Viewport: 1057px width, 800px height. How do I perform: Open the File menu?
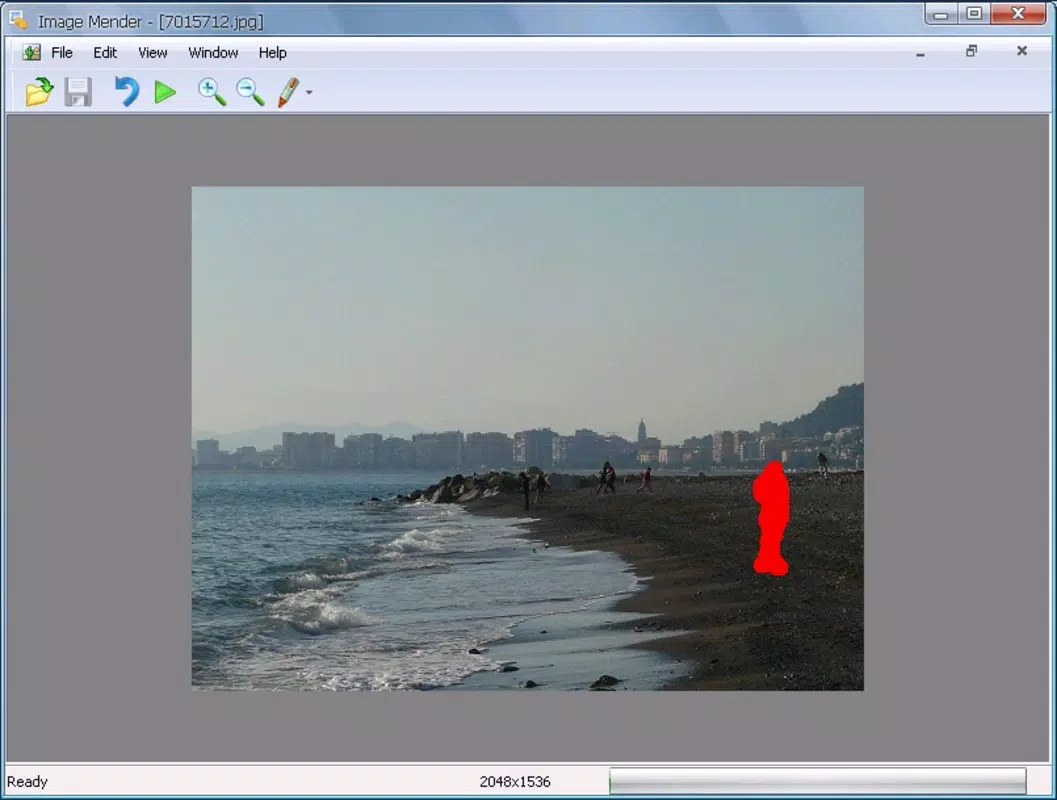point(61,53)
